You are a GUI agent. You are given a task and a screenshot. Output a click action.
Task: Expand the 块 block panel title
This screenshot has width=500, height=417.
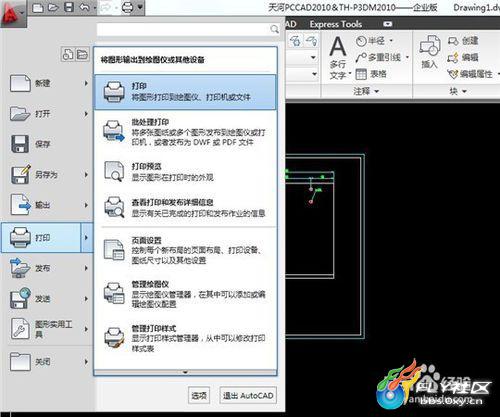[x=457, y=91]
